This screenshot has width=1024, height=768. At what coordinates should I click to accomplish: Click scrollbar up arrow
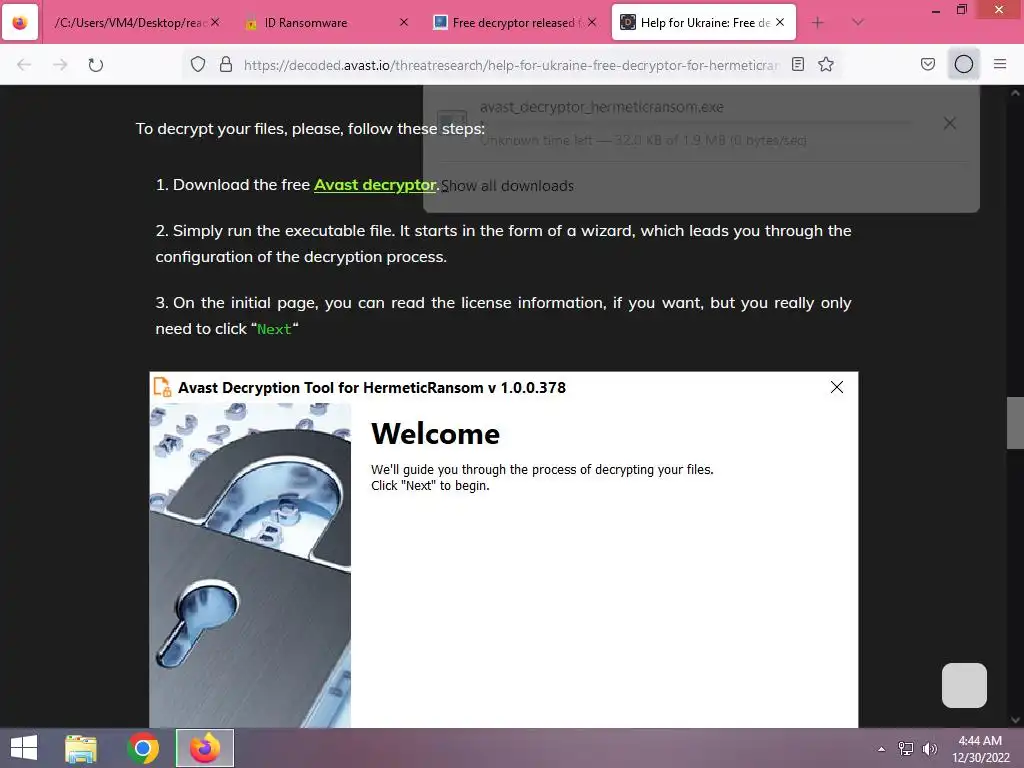click(1015, 93)
